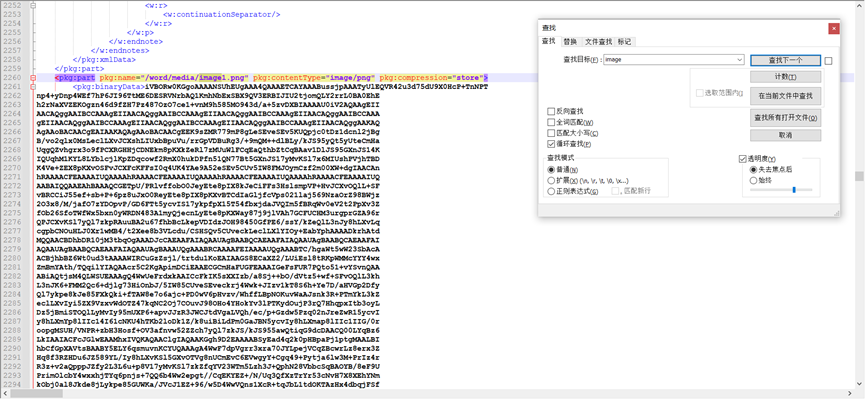
Task: Click line number 2259 in the margin
Action: tap(11, 68)
